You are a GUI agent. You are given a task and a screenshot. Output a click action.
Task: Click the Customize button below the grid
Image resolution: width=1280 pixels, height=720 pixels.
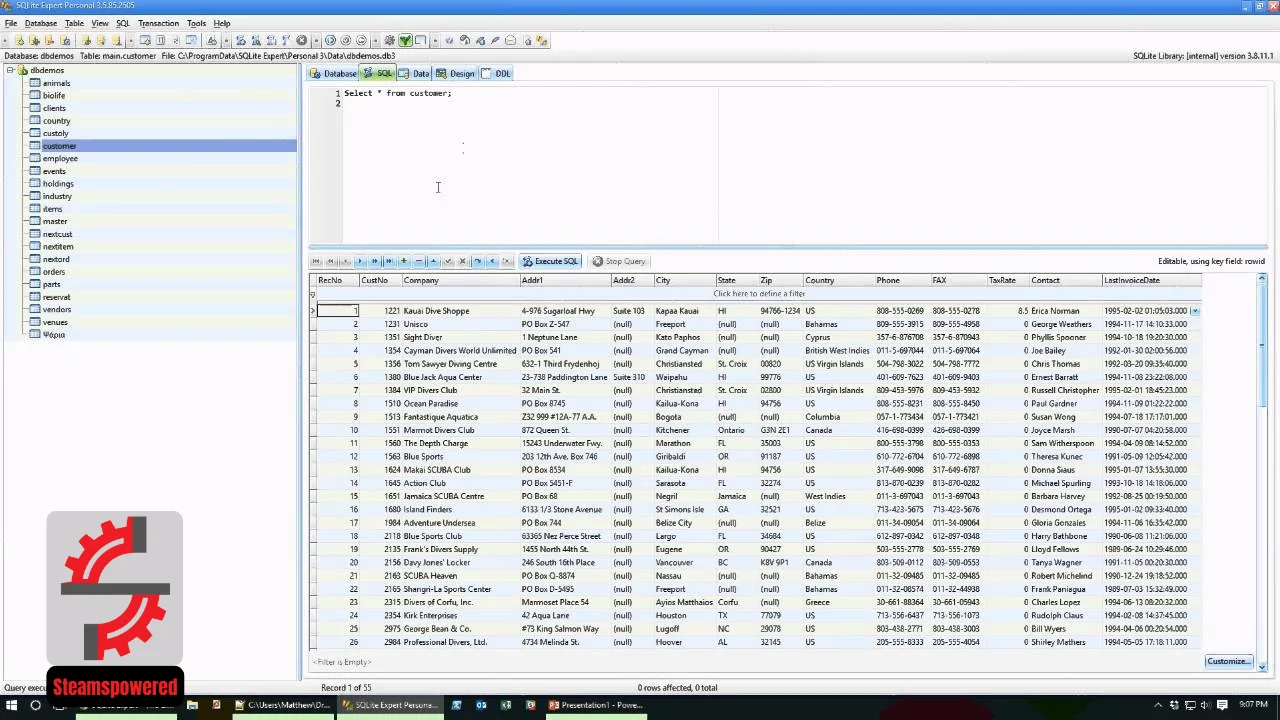[1229, 661]
